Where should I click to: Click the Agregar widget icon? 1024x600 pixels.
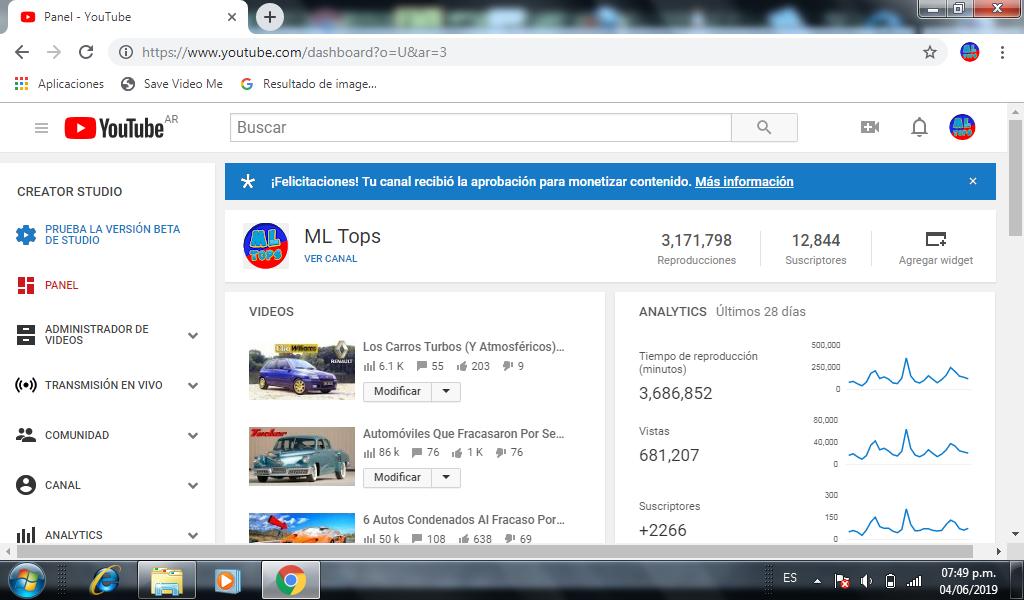point(936,240)
